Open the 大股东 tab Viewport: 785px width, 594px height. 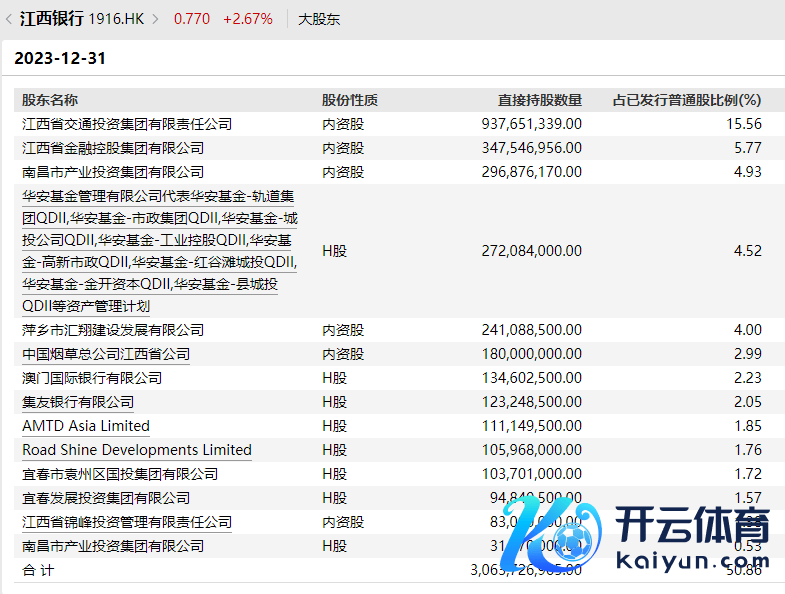(319, 20)
